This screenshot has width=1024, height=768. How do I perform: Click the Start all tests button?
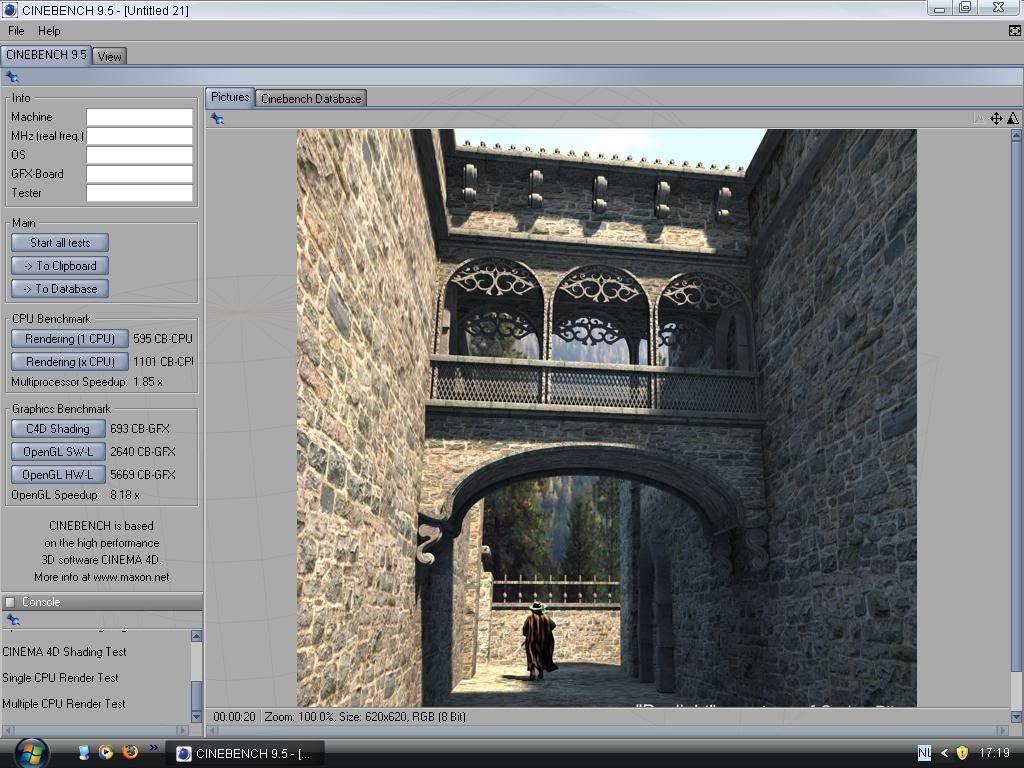click(x=60, y=243)
